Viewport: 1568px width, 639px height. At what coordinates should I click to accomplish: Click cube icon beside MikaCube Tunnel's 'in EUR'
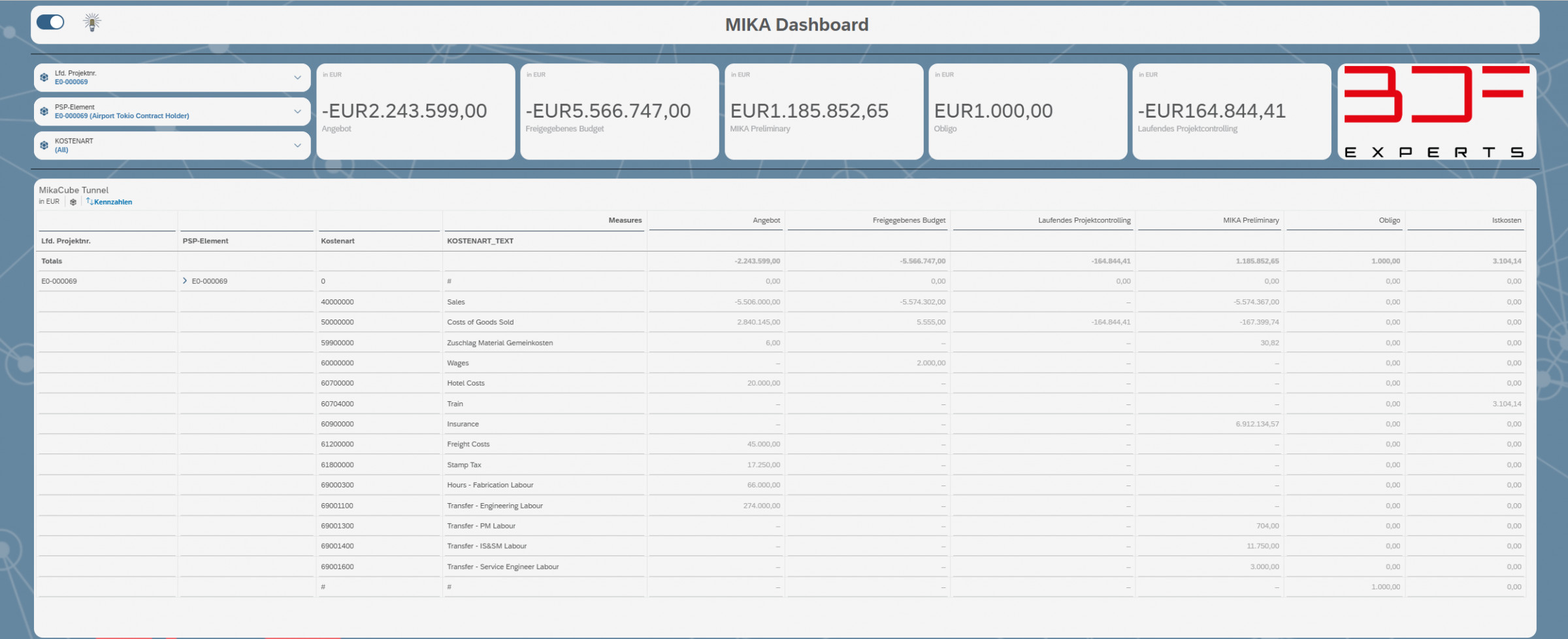tap(73, 202)
